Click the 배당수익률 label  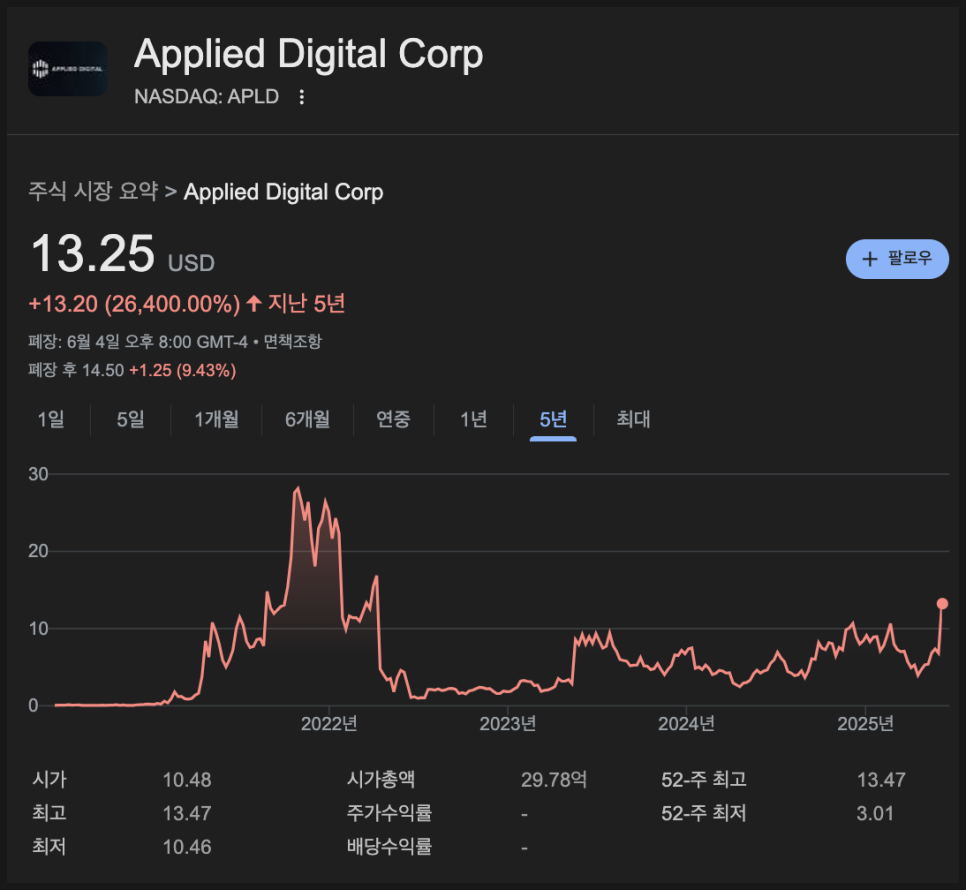click(389, 848)
